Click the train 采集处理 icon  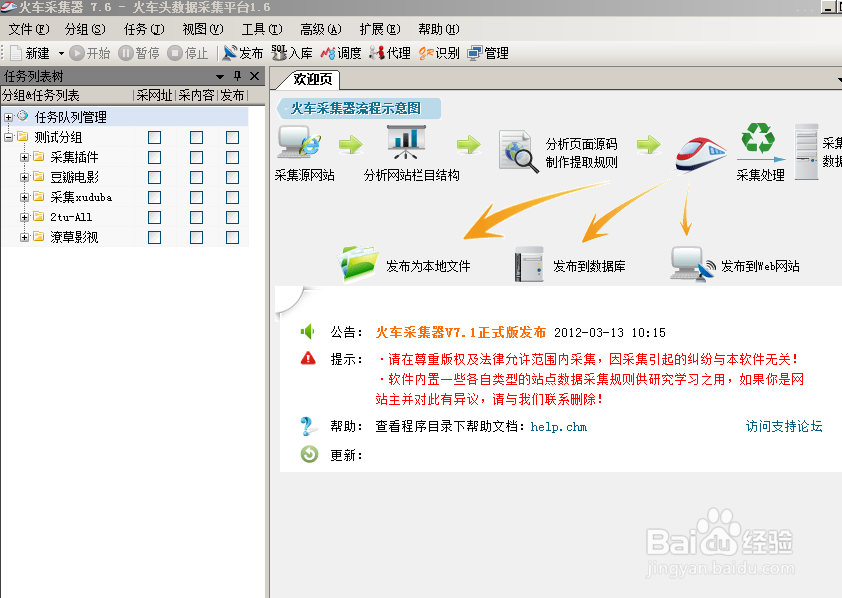coord(701,154)
